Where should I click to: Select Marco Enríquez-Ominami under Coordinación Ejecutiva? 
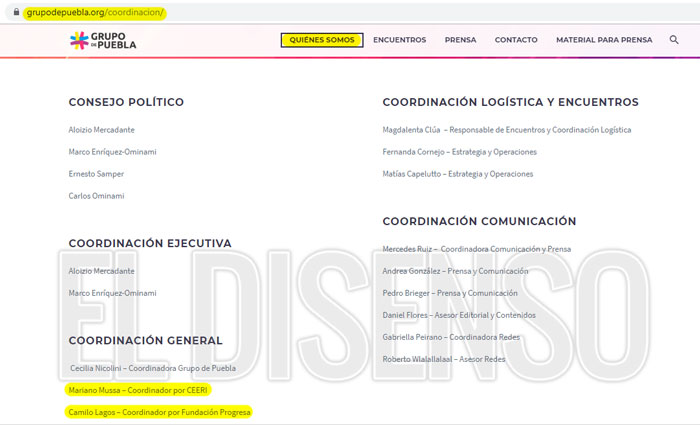112,293
